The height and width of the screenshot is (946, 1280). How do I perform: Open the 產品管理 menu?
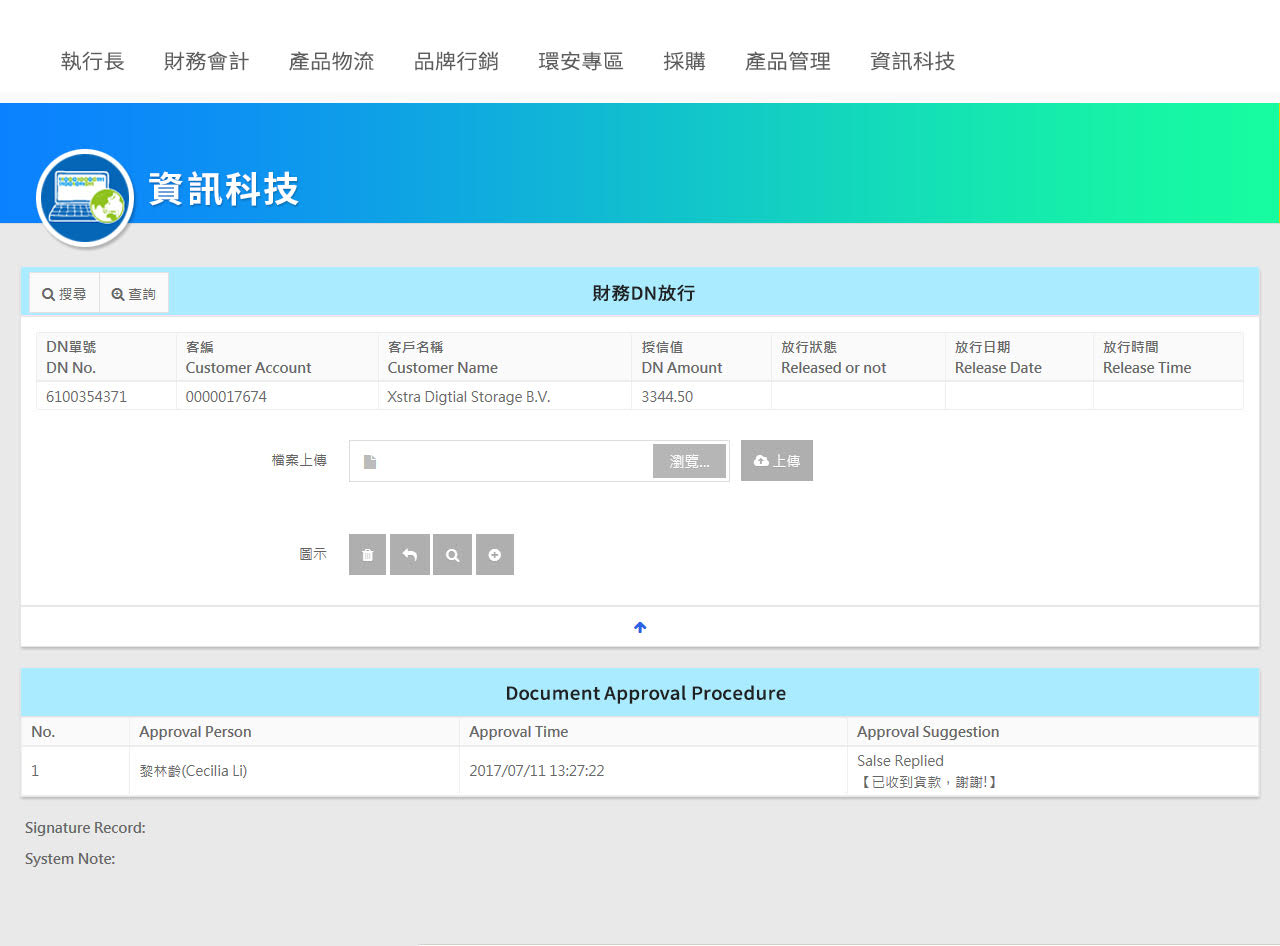(x=788, y=62)
